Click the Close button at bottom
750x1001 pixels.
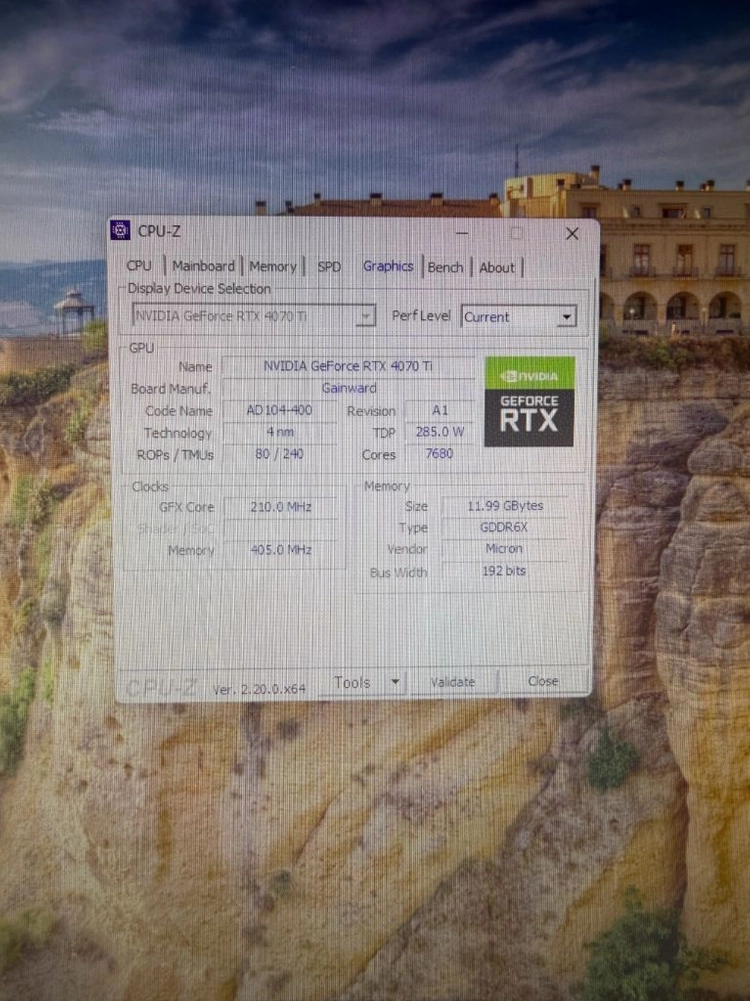[543, 682]
